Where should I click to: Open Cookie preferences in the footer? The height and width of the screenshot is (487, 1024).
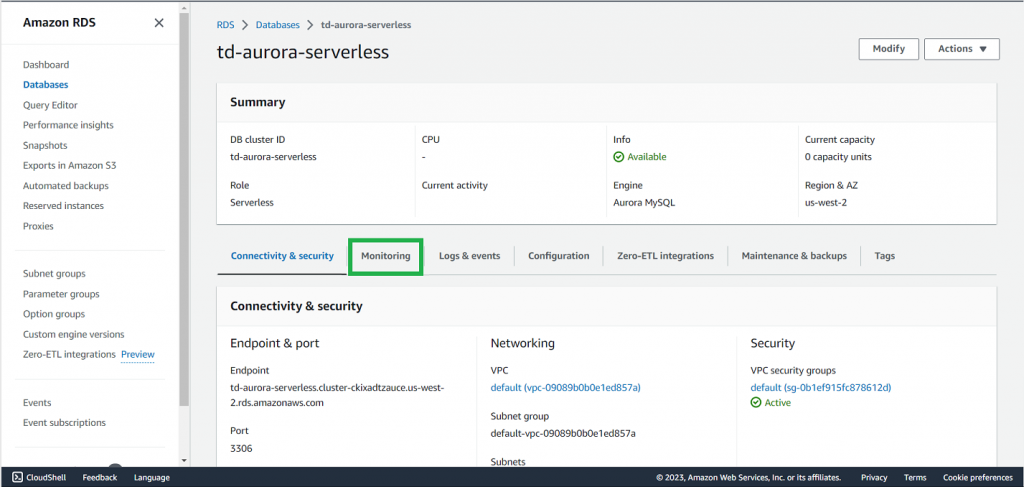pyautogui.click(x=977, y=478)
